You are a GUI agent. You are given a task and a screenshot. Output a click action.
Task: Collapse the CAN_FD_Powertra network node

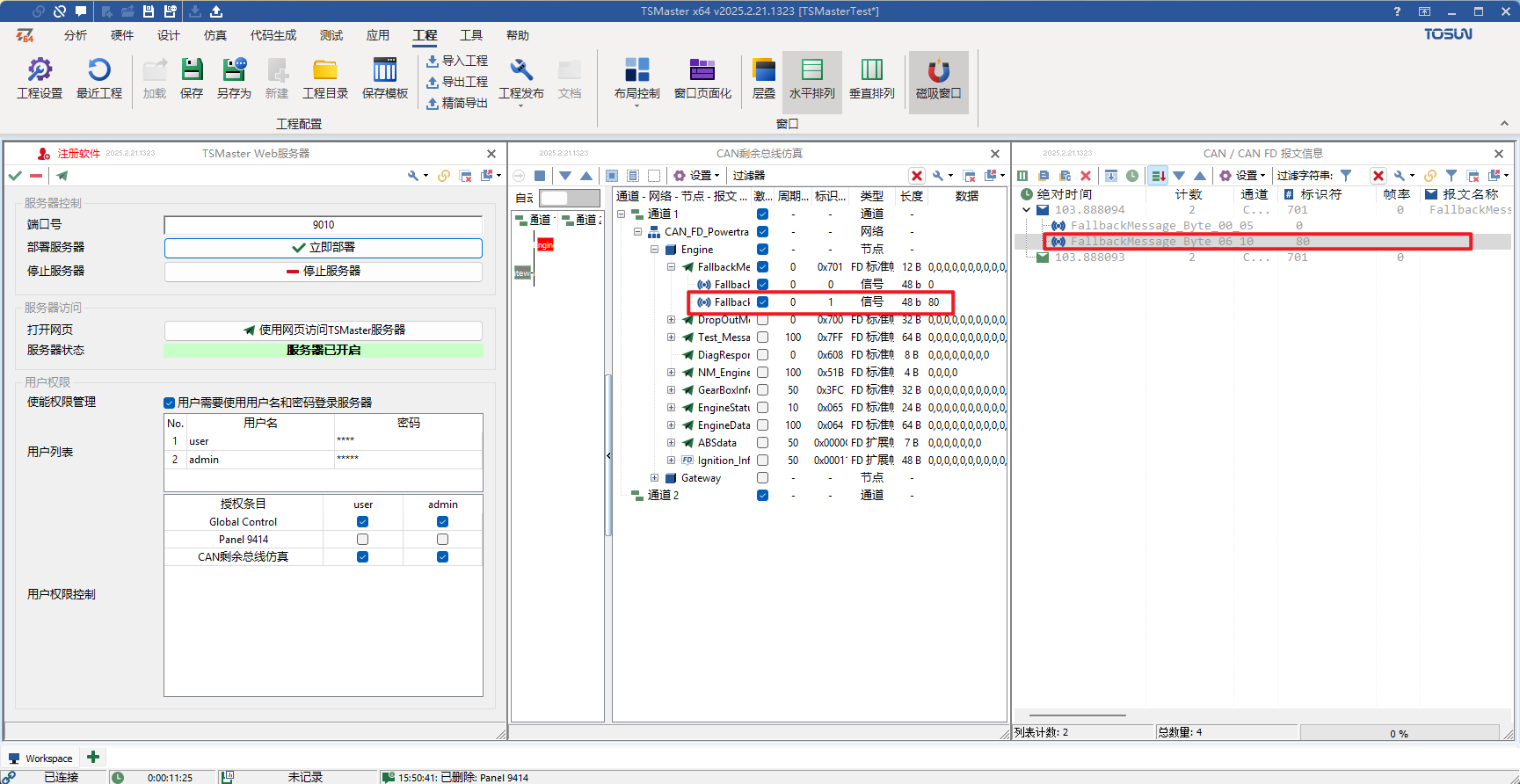(637, 232)
